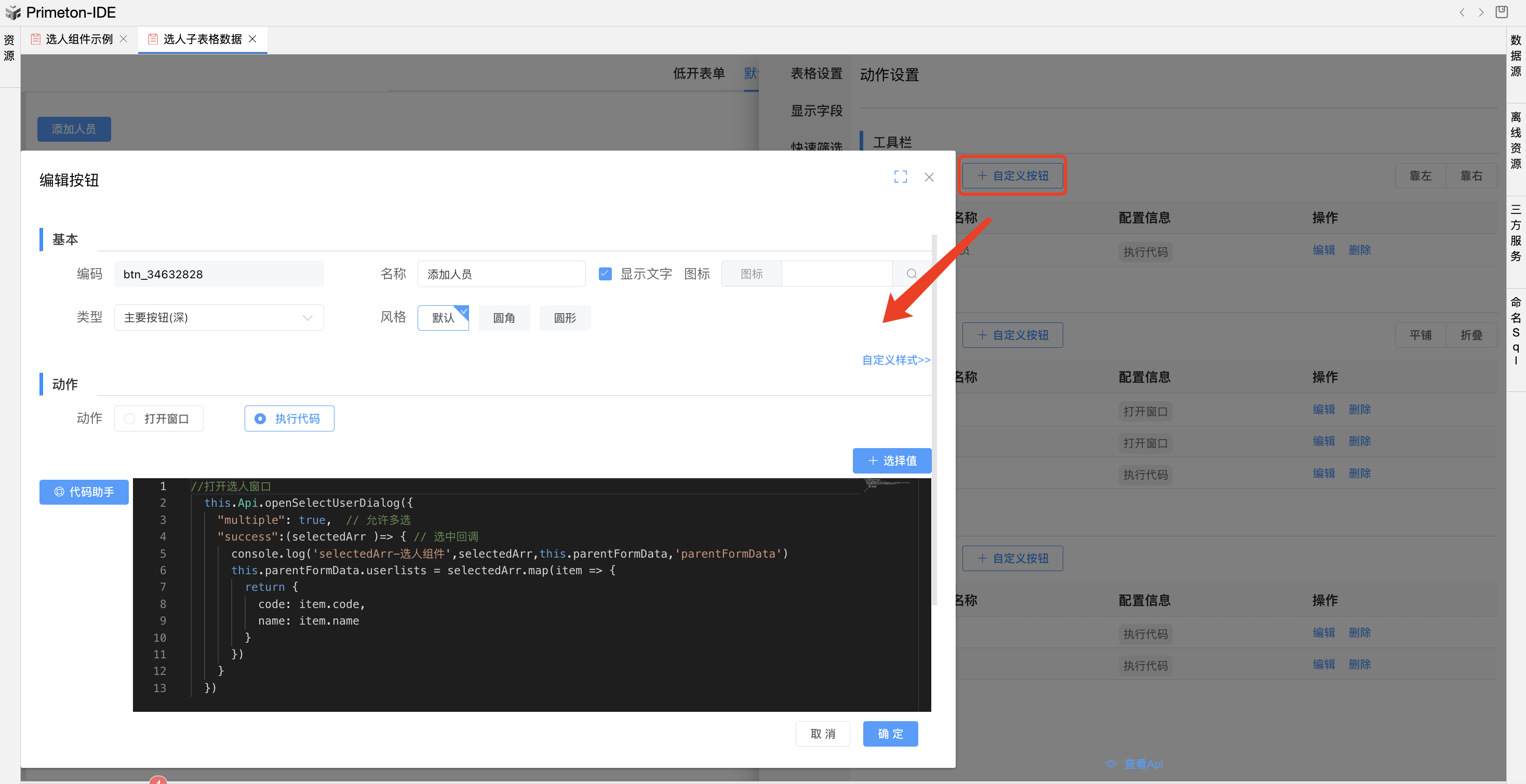Open the 类型 dropdown 主要按钮(深)
Image resolution: width=1526 pixels, height=784 pixels.
tap(218, 317)
